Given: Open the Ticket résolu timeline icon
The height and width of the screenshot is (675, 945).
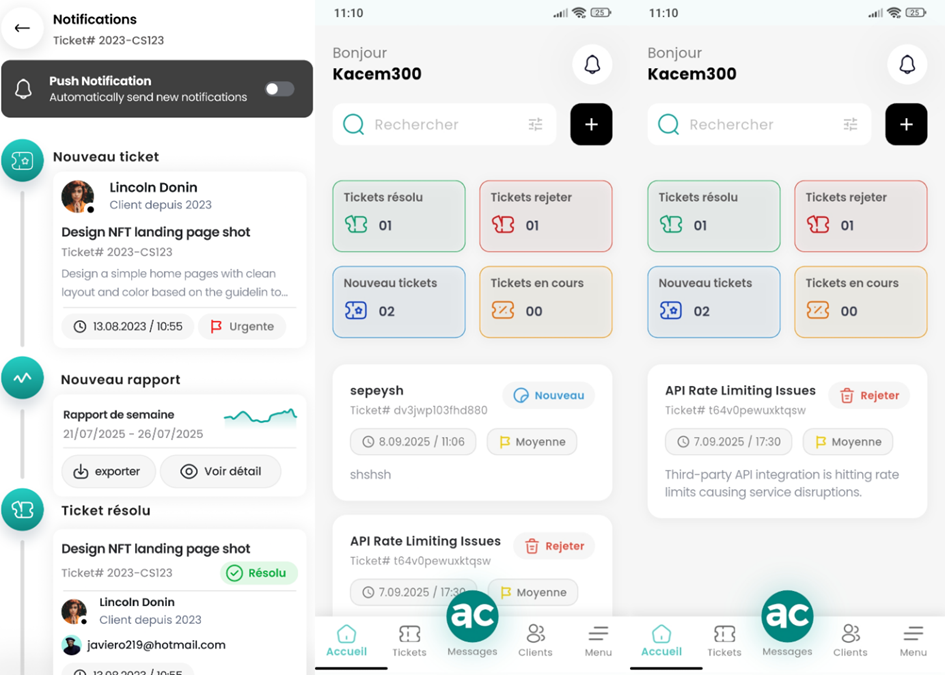Looking at the screenshot, I should [x=22, y=509].
